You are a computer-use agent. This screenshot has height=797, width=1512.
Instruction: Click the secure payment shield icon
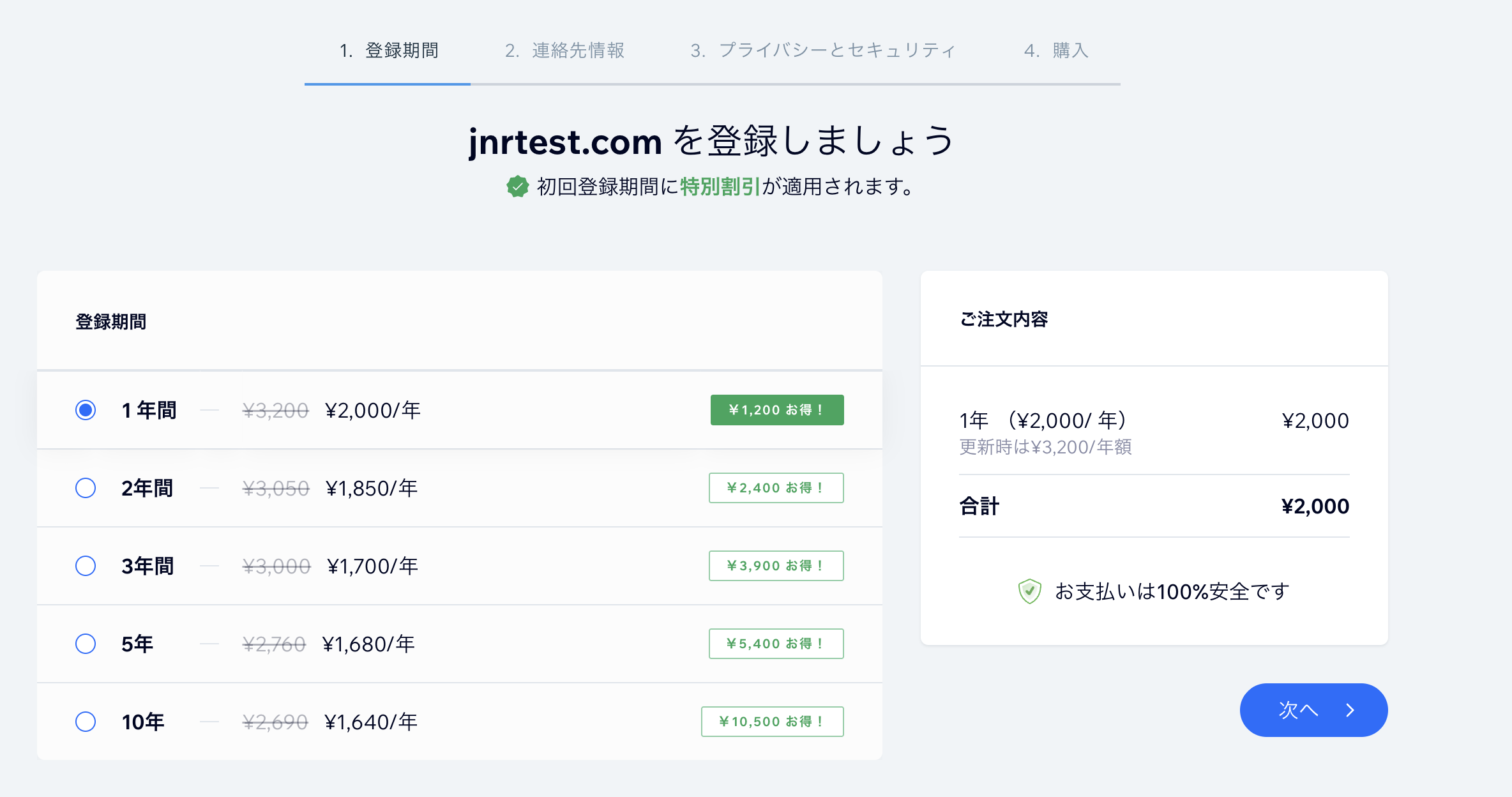[x=1029, y=591]
